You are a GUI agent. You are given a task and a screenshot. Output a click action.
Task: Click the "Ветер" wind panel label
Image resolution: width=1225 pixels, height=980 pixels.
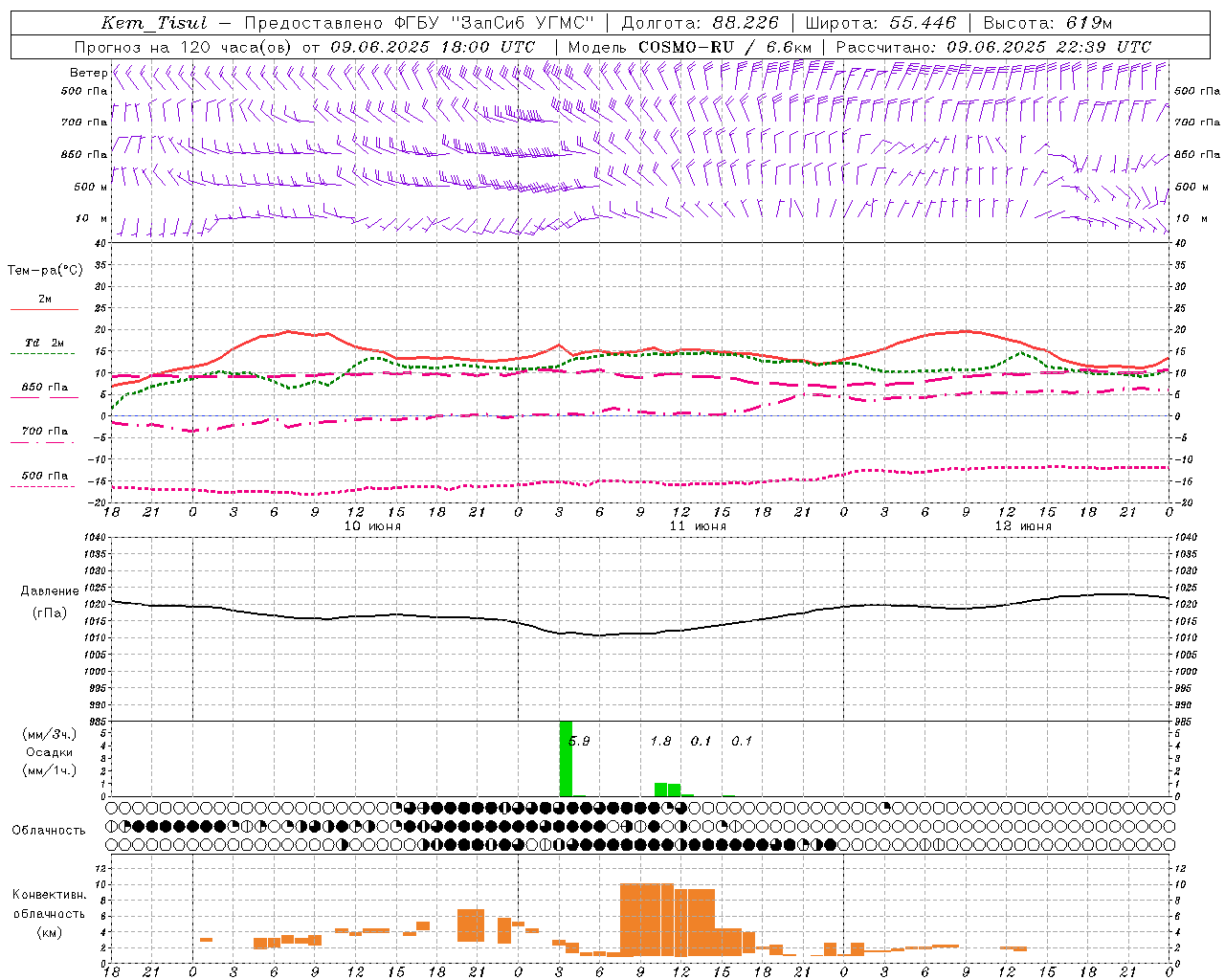coord(89,73)
